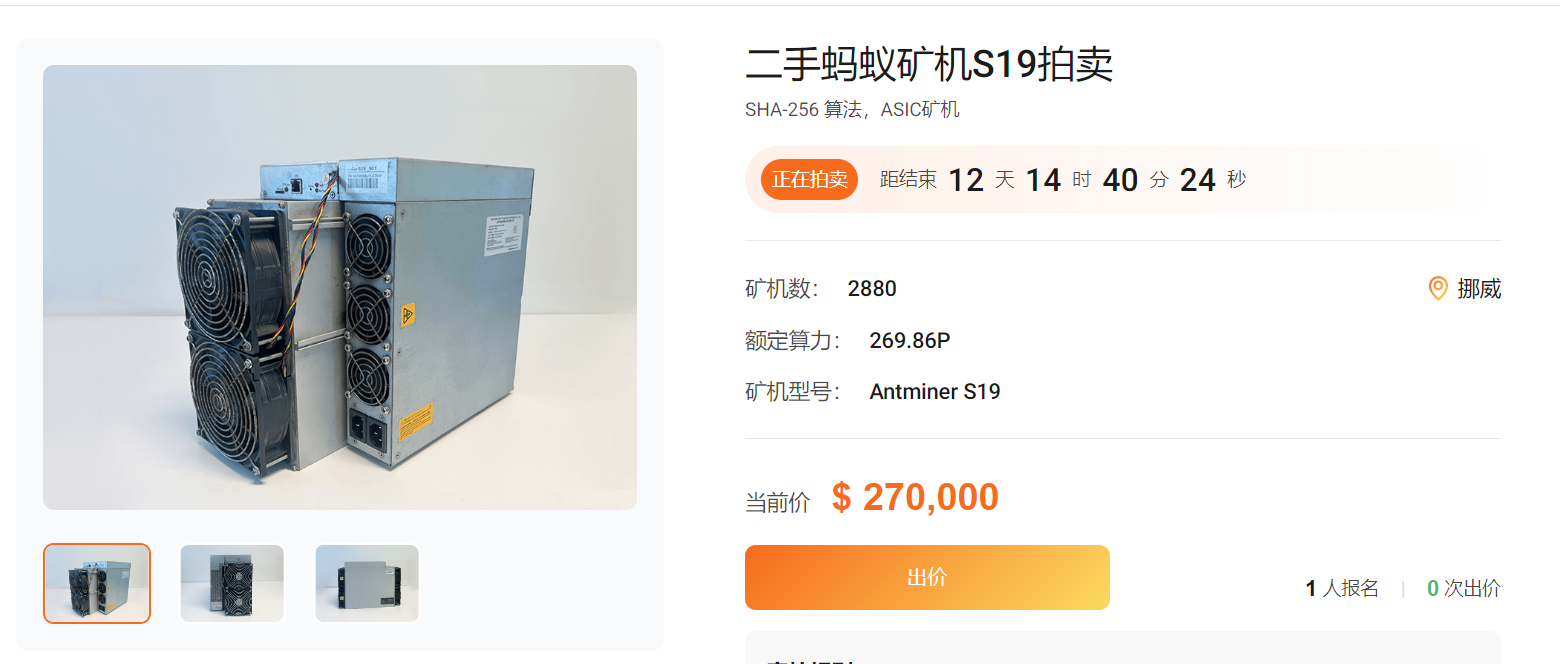Click the main Antminer product photo
The height and width of the screenshot is (664, 1560).
[x=340, y=287]
